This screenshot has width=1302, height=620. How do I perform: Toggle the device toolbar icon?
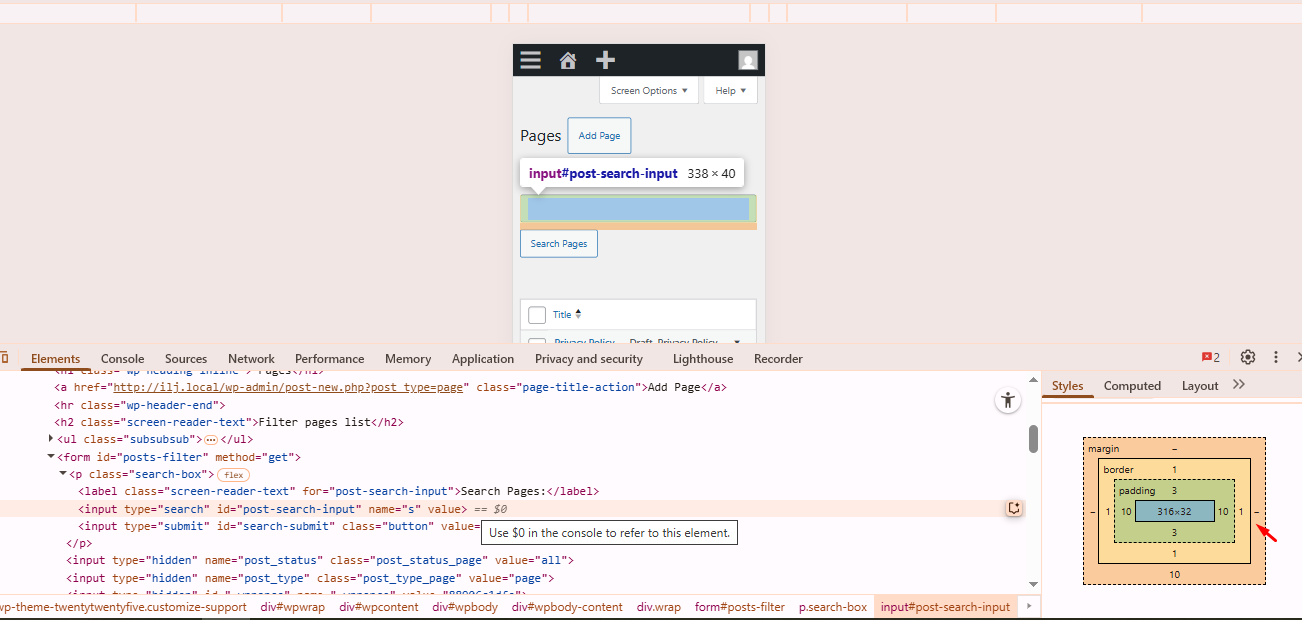pyautogui.click(x=4, y=358)
